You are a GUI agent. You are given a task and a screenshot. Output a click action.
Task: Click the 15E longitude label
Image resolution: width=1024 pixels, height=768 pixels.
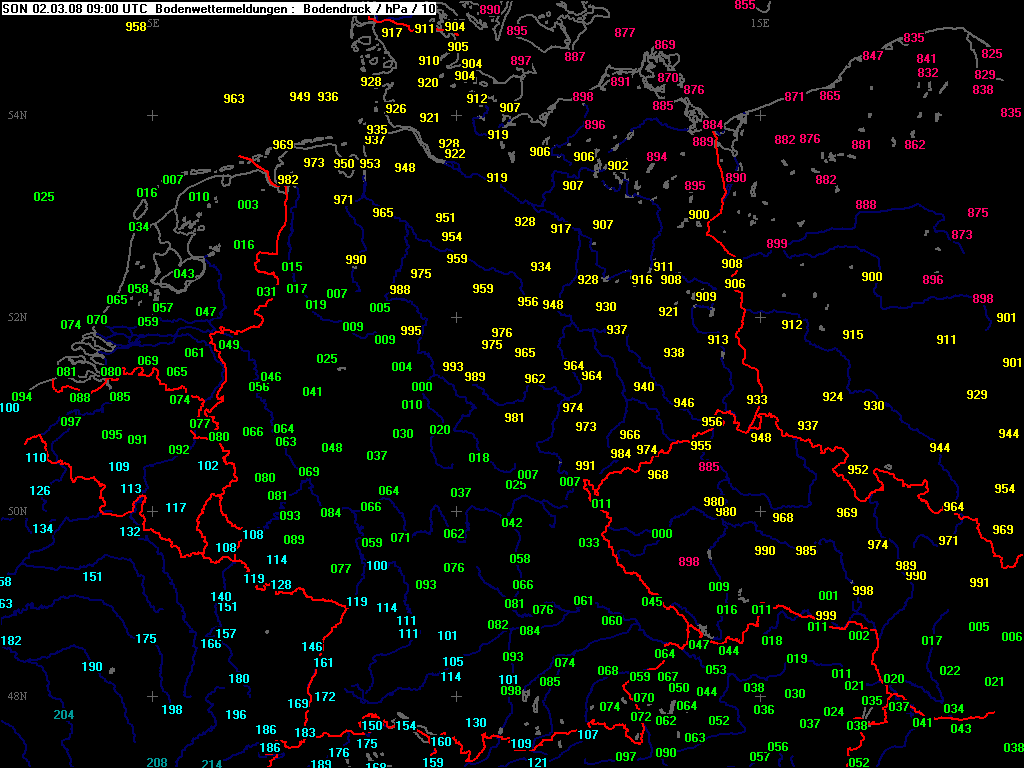(x=760, y=22)
